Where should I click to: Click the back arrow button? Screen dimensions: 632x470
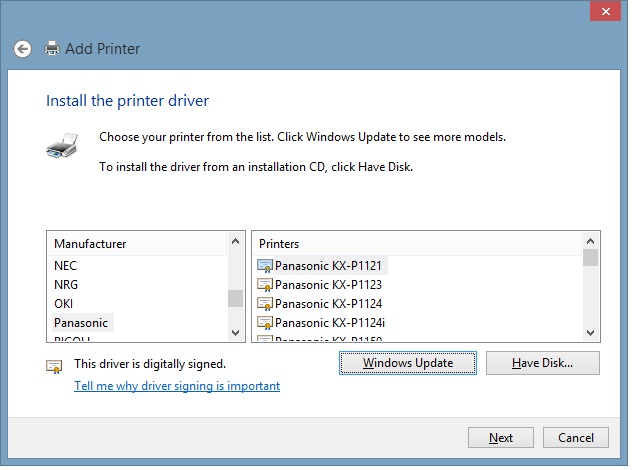point(24,48)
